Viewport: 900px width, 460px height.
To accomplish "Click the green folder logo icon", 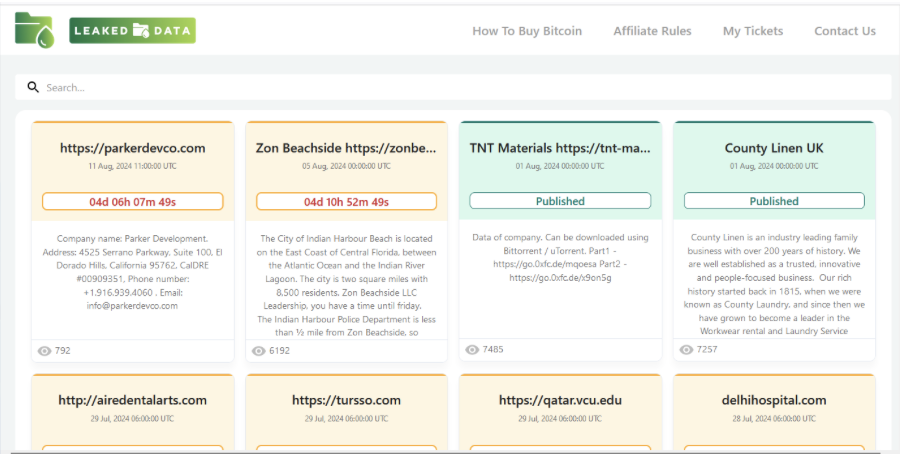I will coord(34,30).
